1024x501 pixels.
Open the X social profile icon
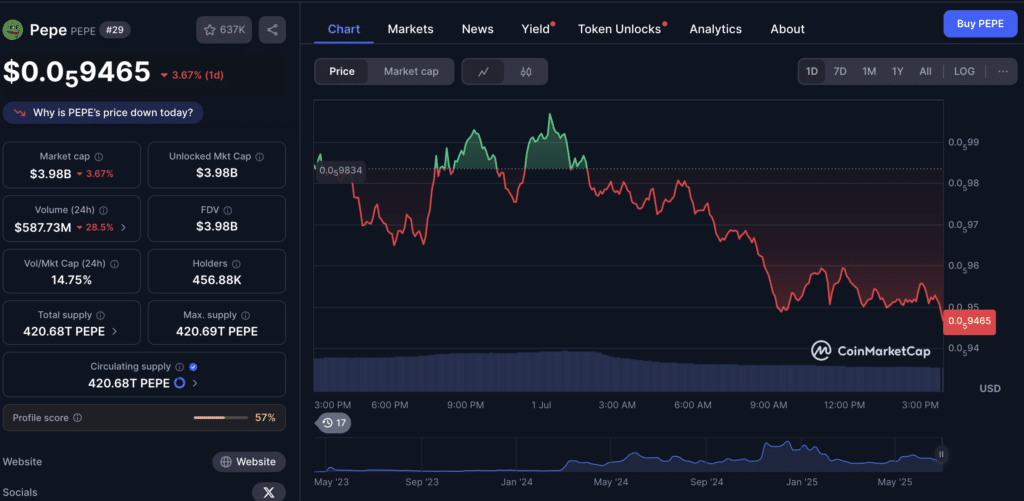268,493
